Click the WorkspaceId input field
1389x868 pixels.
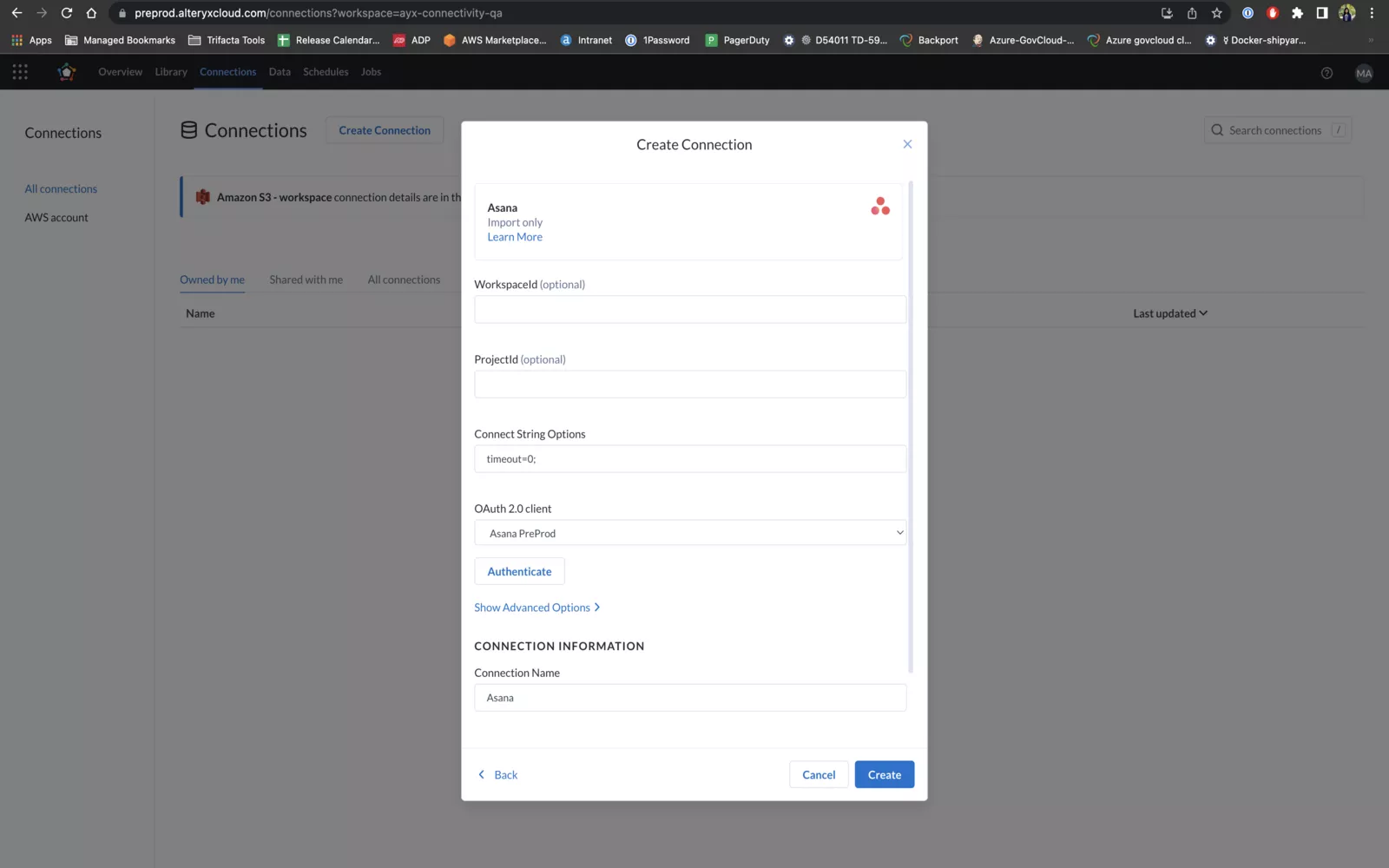[690, 310]
